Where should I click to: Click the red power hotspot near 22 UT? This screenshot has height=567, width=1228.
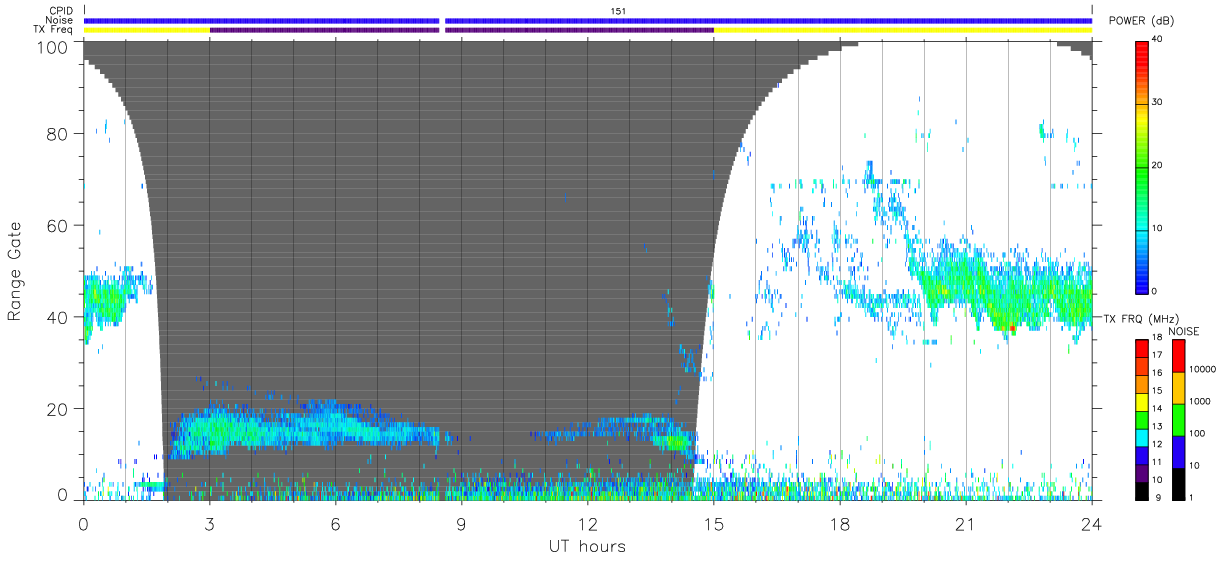(x=1011, y=327)
